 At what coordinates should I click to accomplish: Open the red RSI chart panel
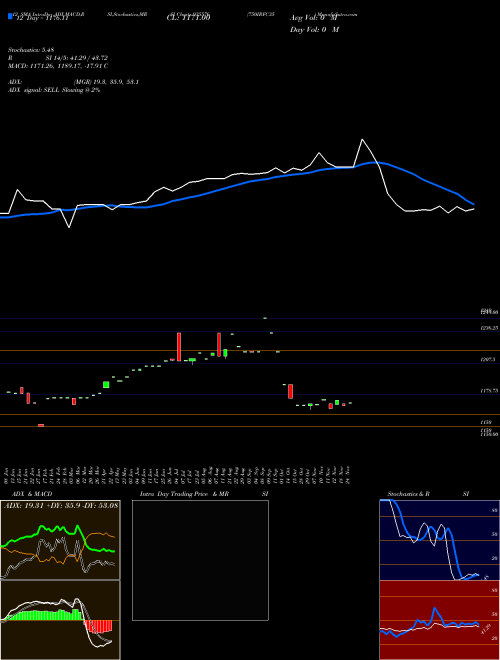coord(439,620)
